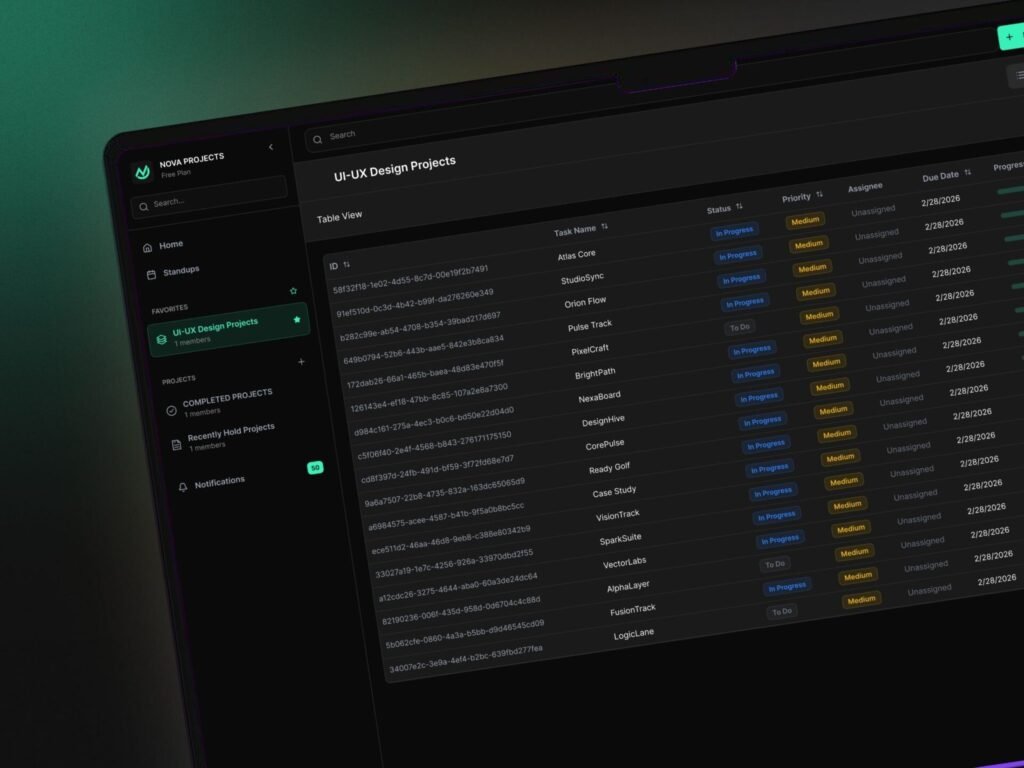Open Standups in the sidebar
1024x768 pixels.
pyautogui.click(x=181, y=270)
